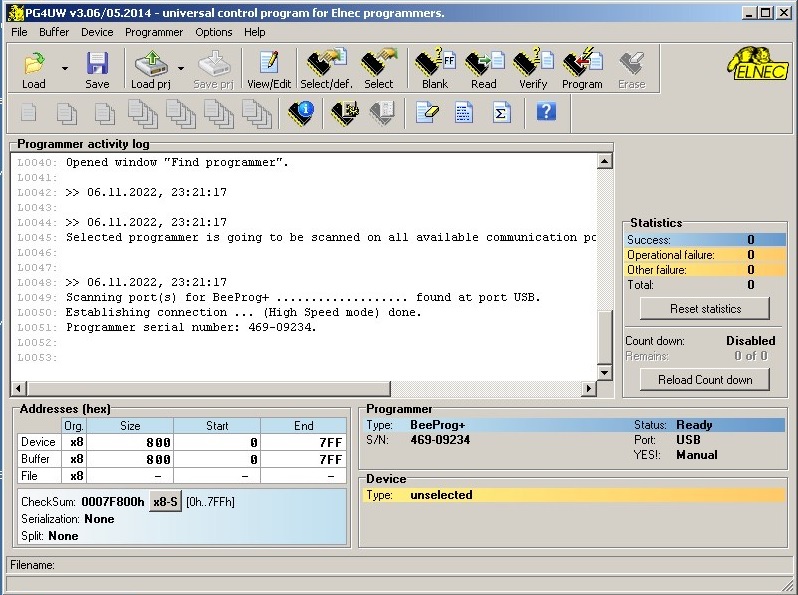Screen dimensions: 798x595
Task: Click the Device row Size cell 800
Action: (130, 442)
